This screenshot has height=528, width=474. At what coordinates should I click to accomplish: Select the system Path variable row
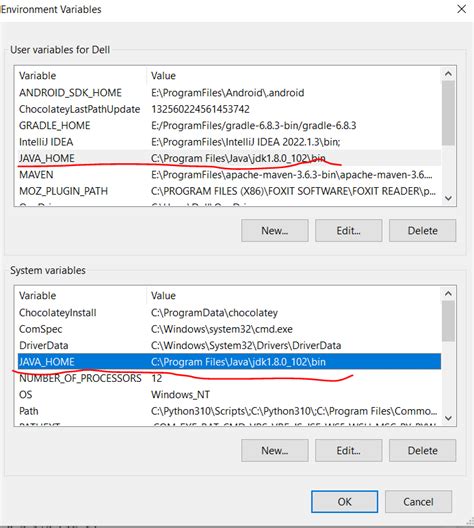(229, 411)
